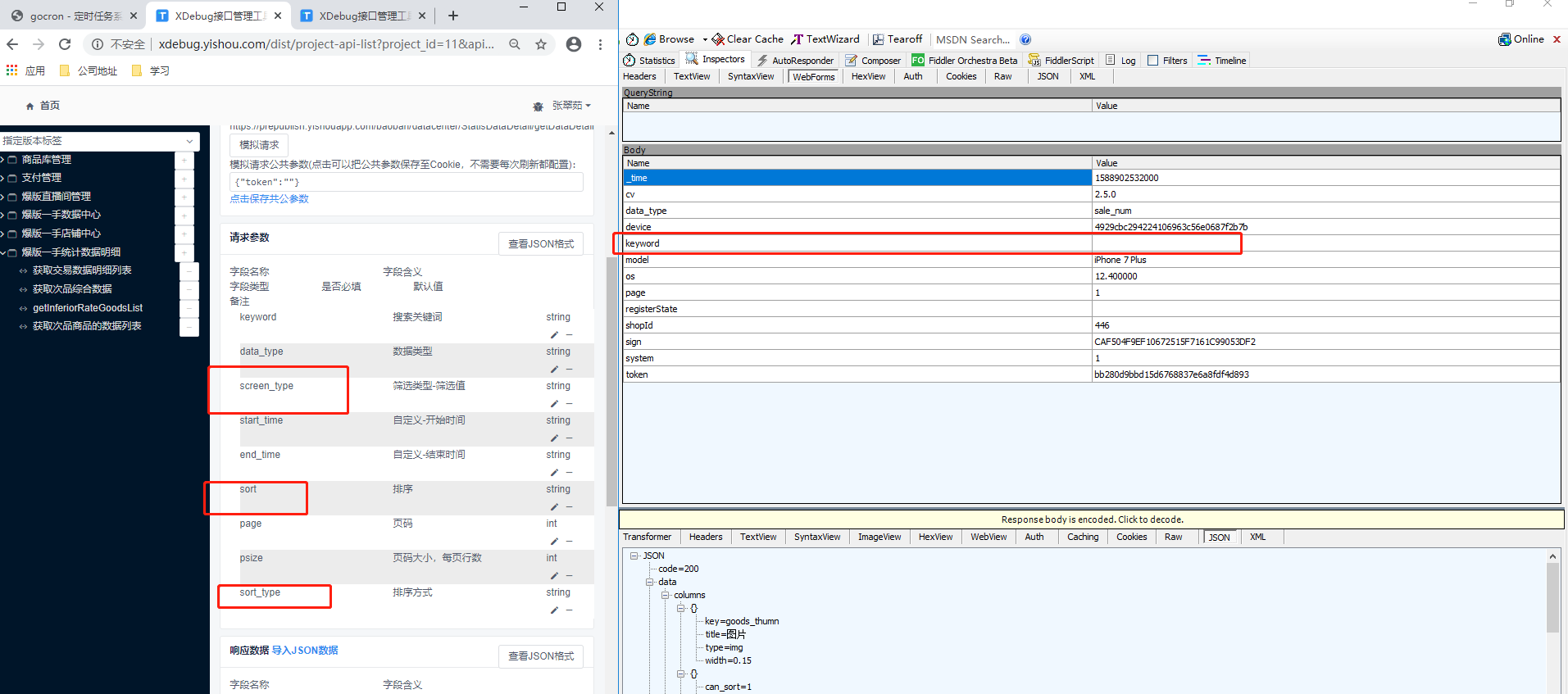Remove getInferiorRateGoodsList with the minus button

point(189,308)
